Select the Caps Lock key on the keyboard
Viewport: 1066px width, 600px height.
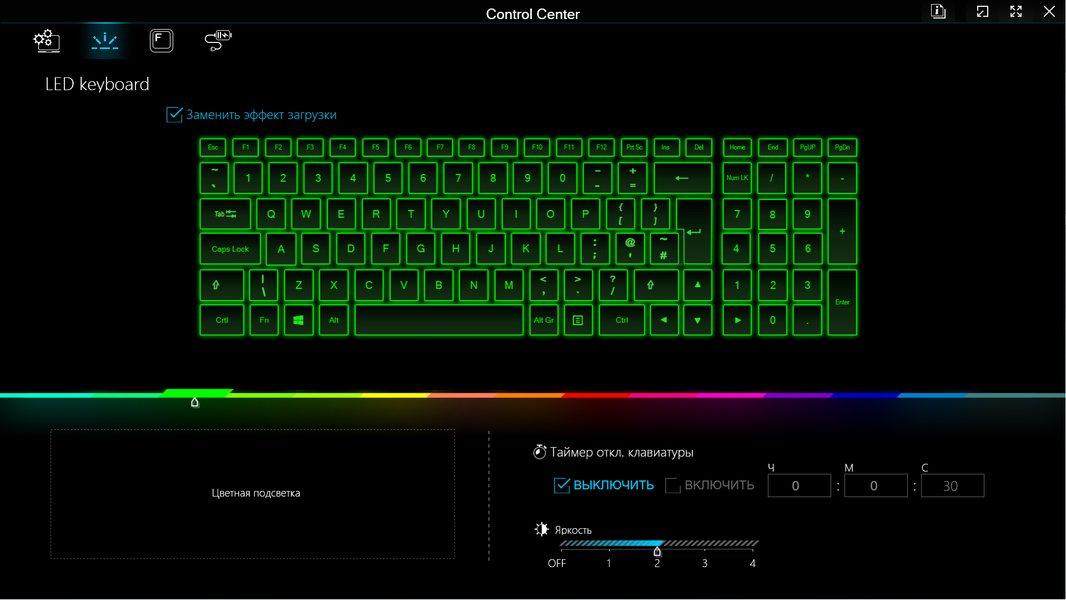pyautogui.click(x=230, y=249)
